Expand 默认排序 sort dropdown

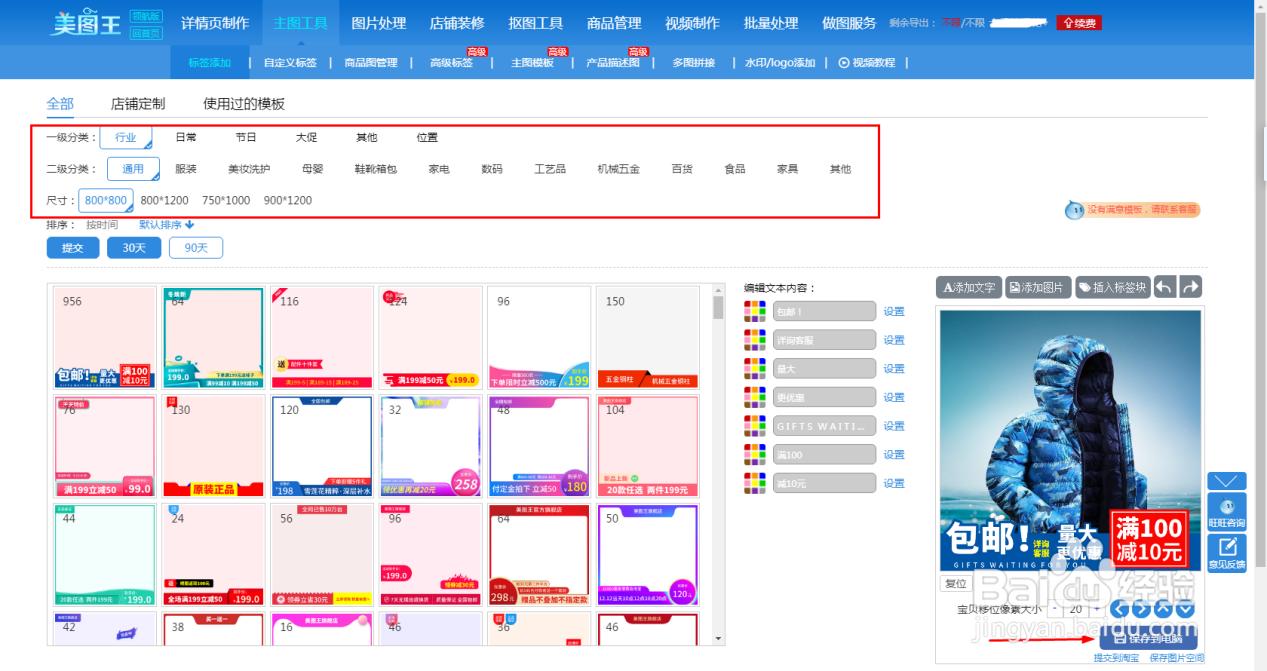[166, 225]
